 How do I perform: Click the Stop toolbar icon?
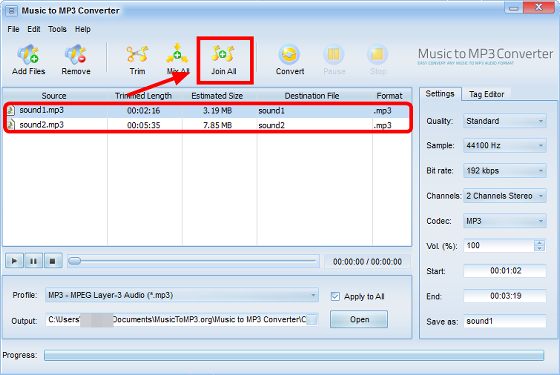click(378, 55)
